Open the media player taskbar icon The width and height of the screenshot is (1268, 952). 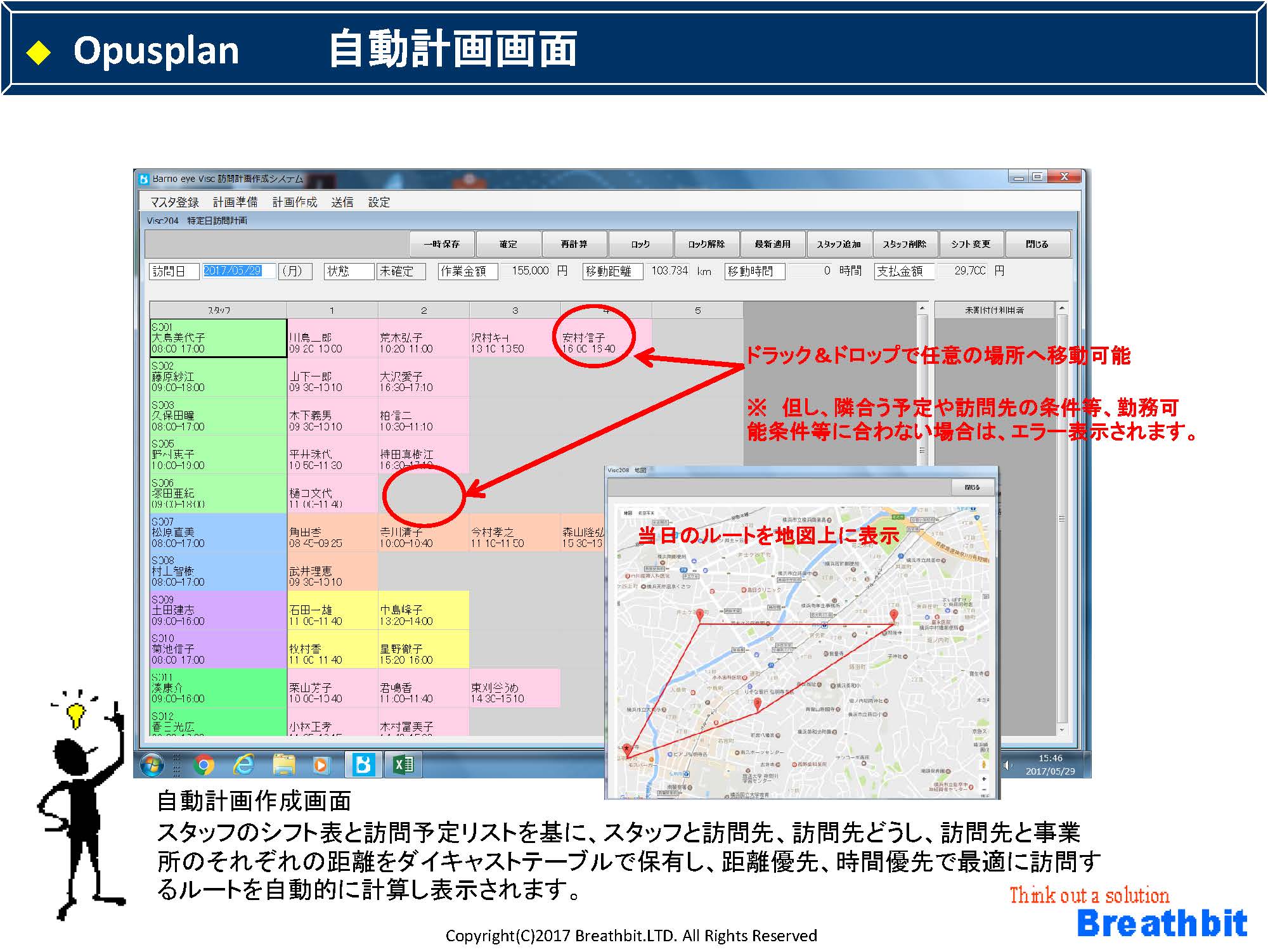[x=321, y=765]
